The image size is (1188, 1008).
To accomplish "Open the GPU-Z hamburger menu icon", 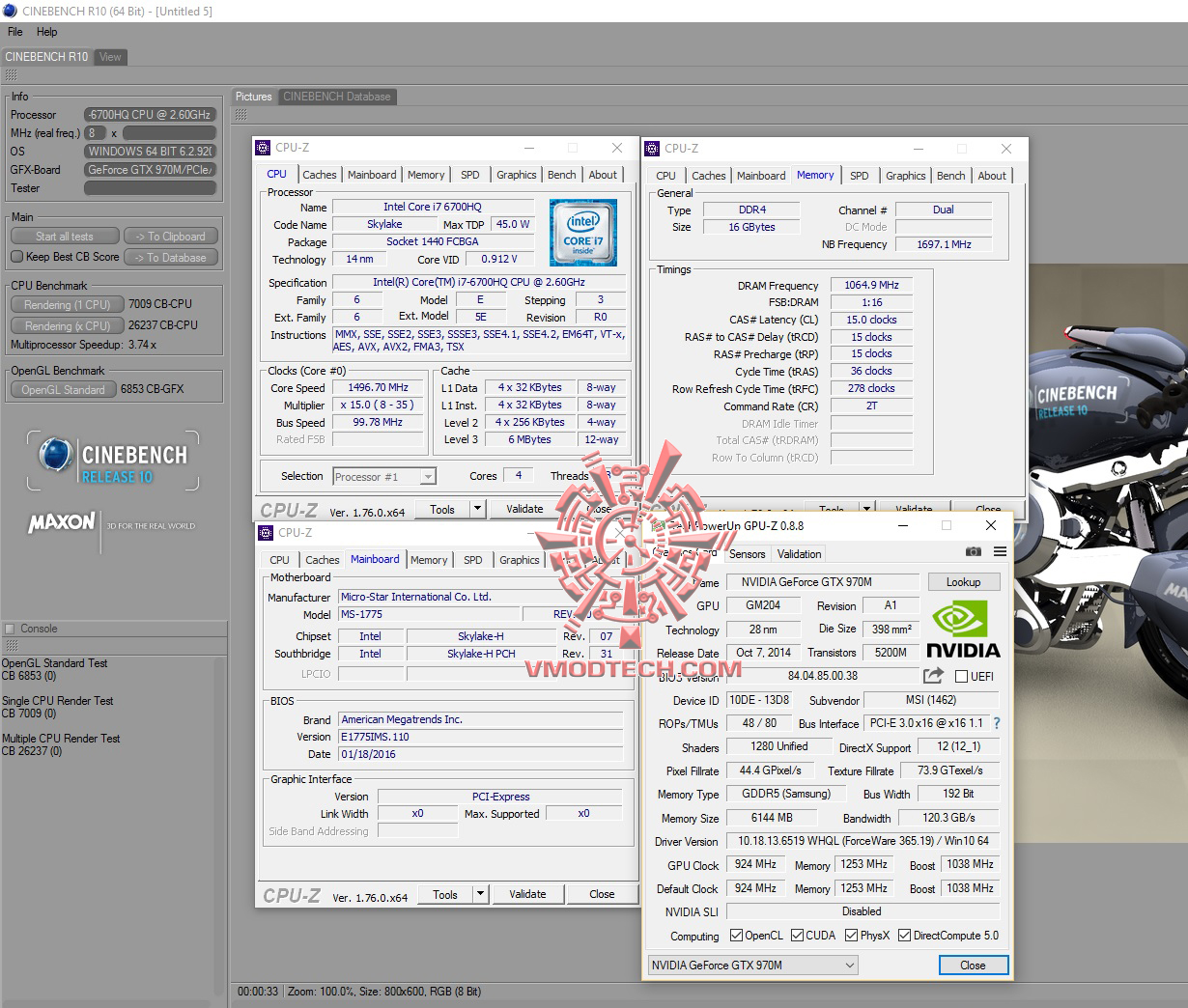I will [x=1000, y=552].
